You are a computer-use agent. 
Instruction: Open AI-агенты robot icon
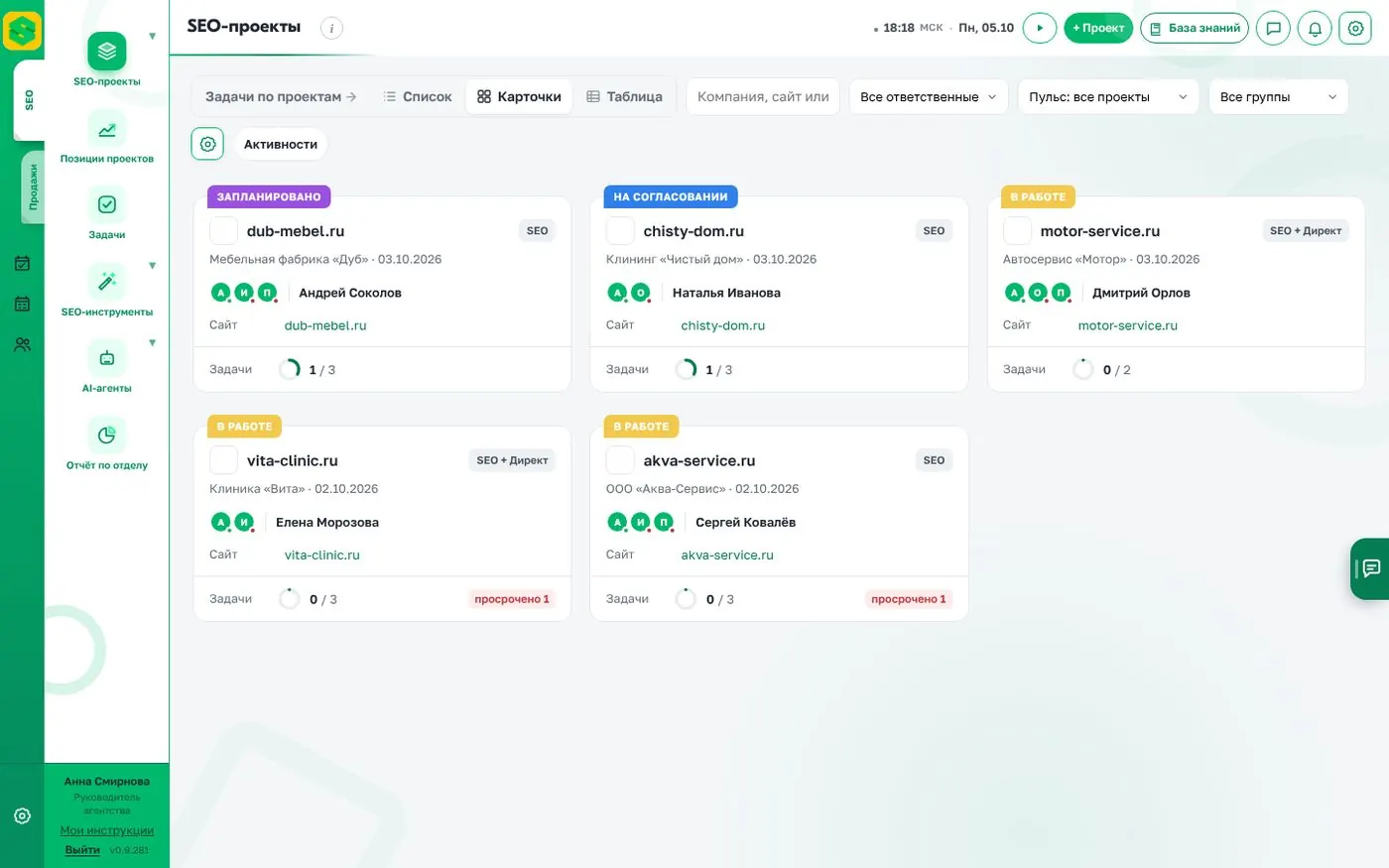(x=107, y=358)
